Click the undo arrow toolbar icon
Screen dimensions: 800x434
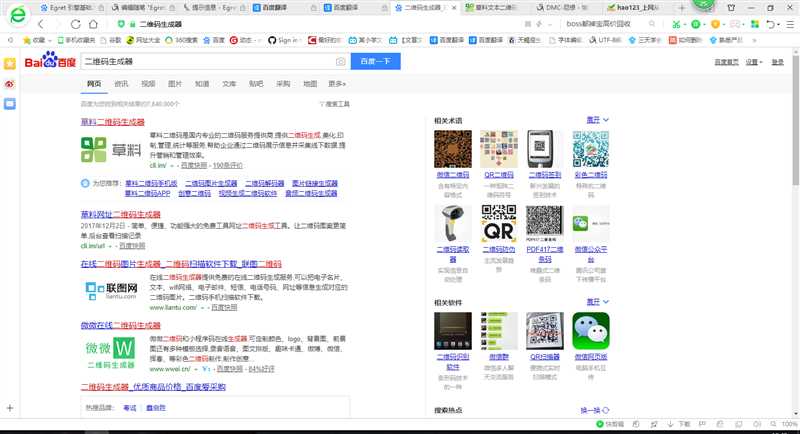coord(771,24)
